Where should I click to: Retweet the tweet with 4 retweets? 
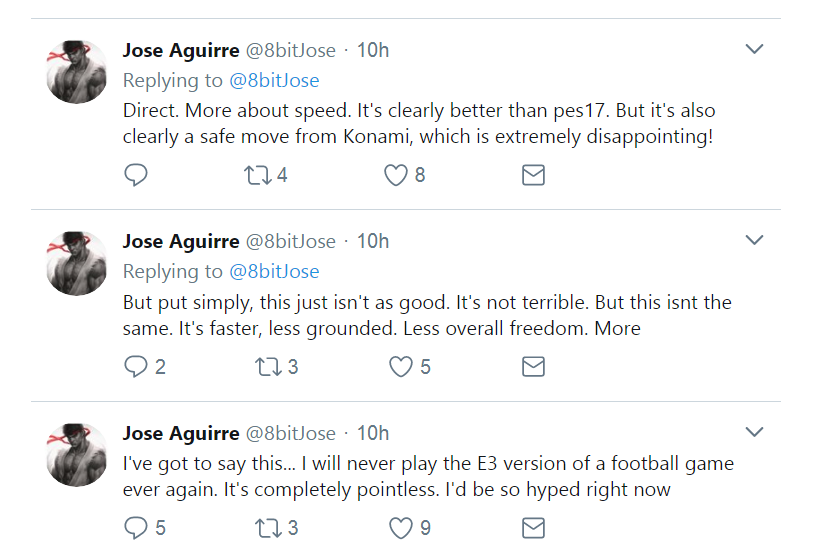tap(256, 175)
